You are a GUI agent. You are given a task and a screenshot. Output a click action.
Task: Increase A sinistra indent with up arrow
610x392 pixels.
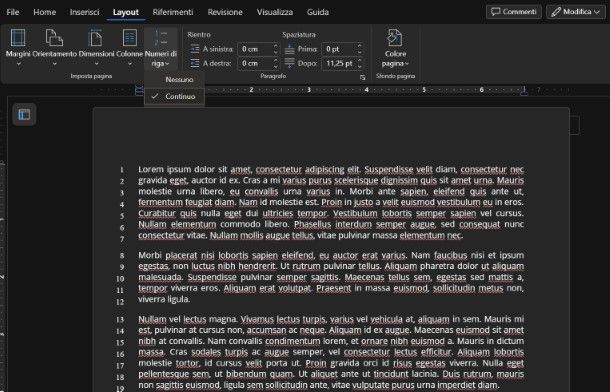click(276, 46)
